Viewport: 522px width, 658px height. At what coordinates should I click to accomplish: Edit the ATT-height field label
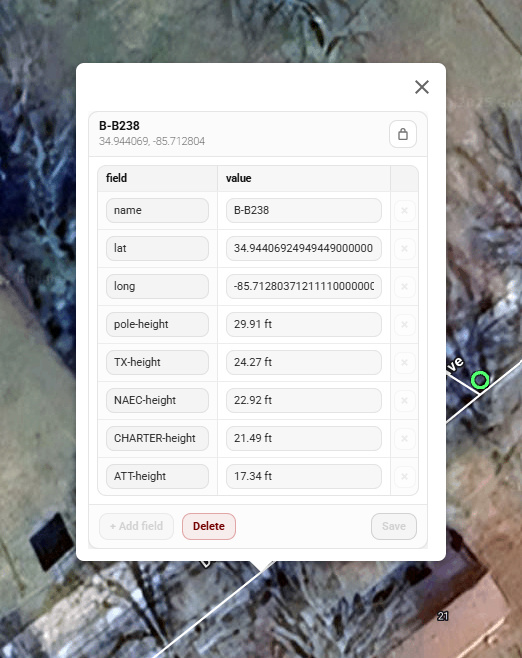pos(157,476)
